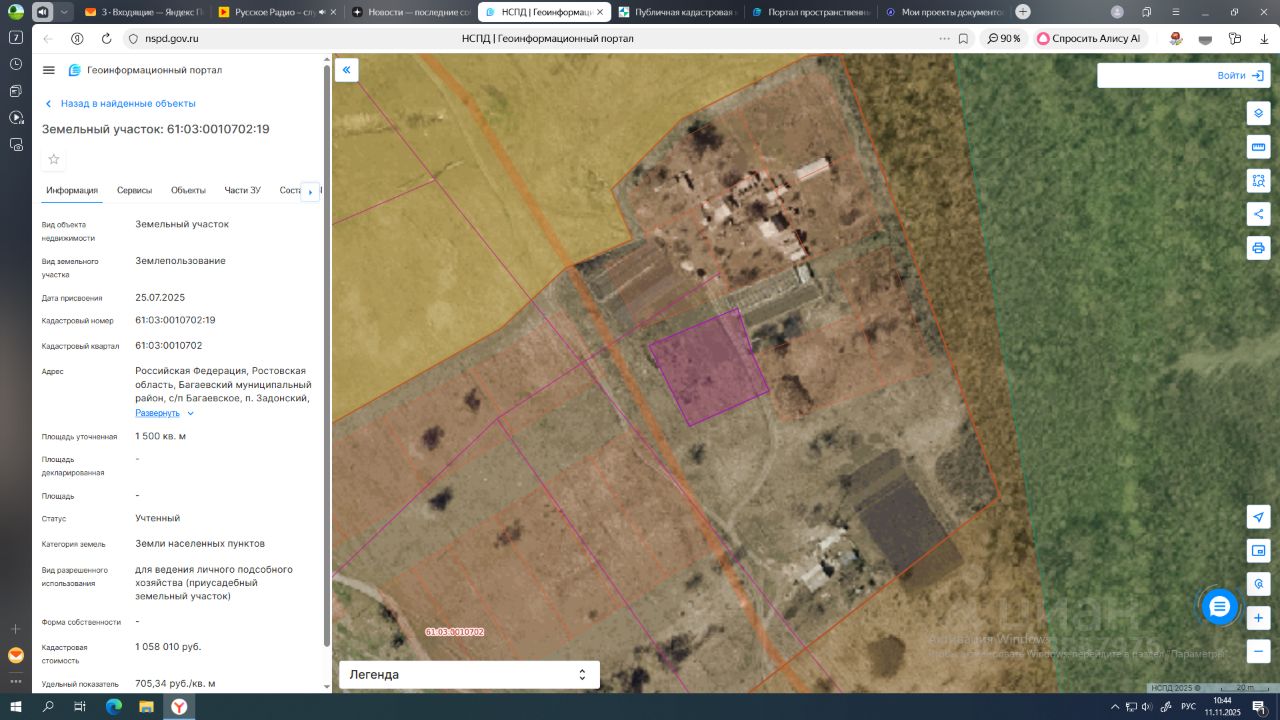Switch to the Части ЗУ tab

[x=243, y=190]
